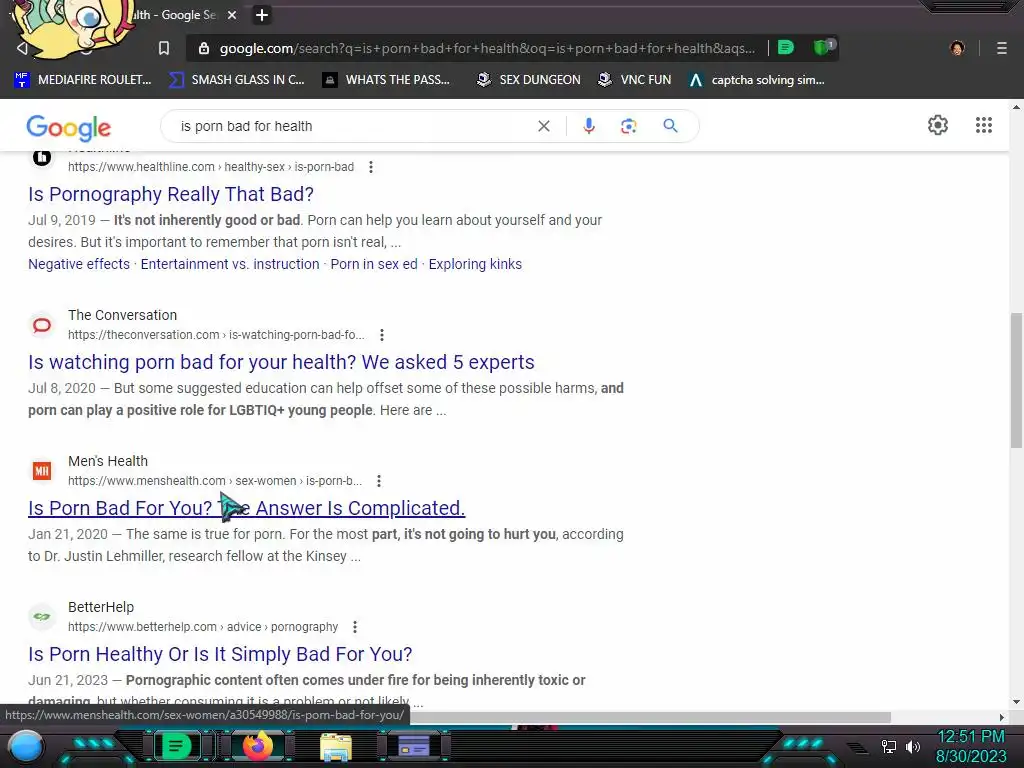
Task: Open the start orb button
Action: pyautogui.click(x=25, y=746)
